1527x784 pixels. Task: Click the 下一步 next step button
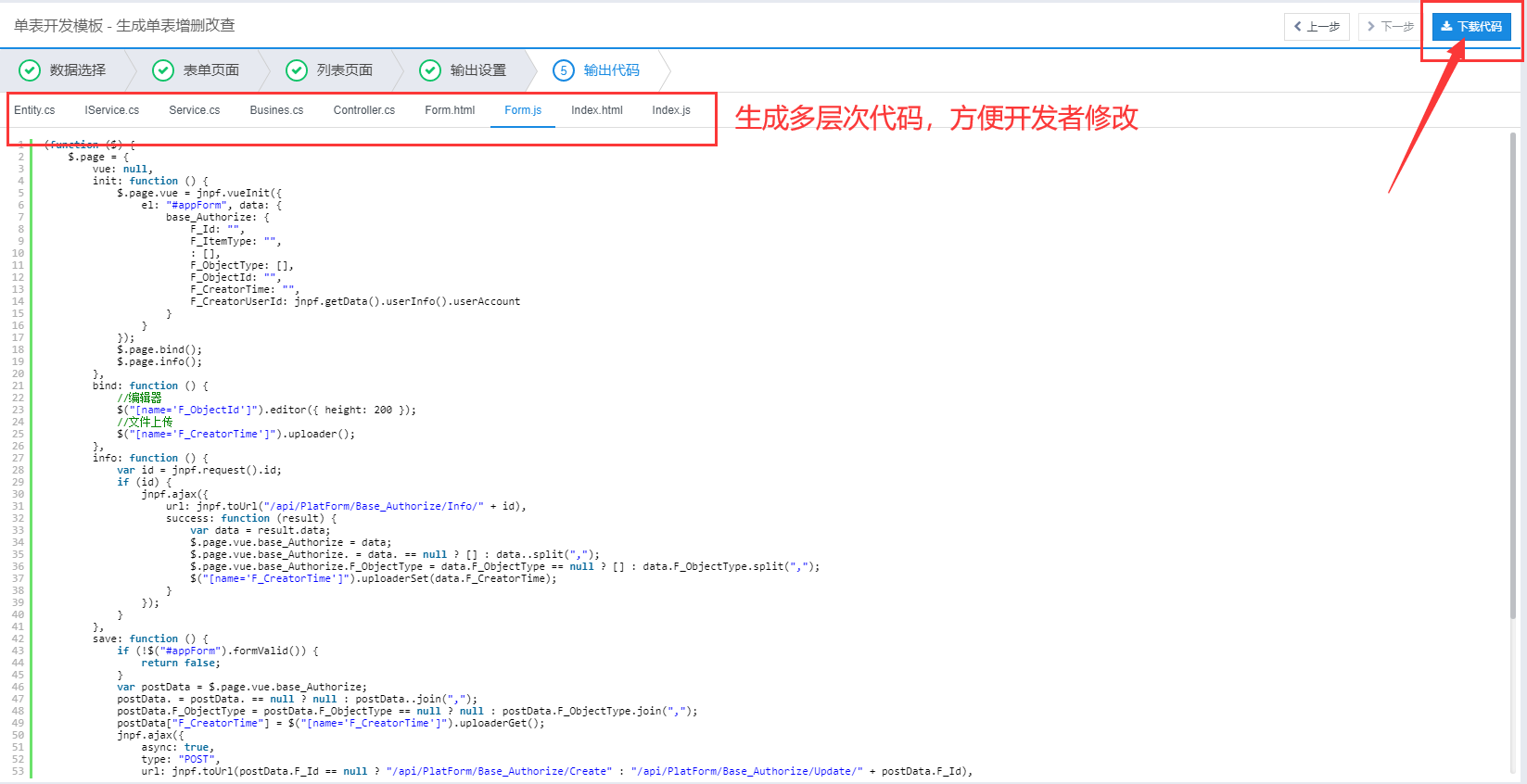point(1391,27)
